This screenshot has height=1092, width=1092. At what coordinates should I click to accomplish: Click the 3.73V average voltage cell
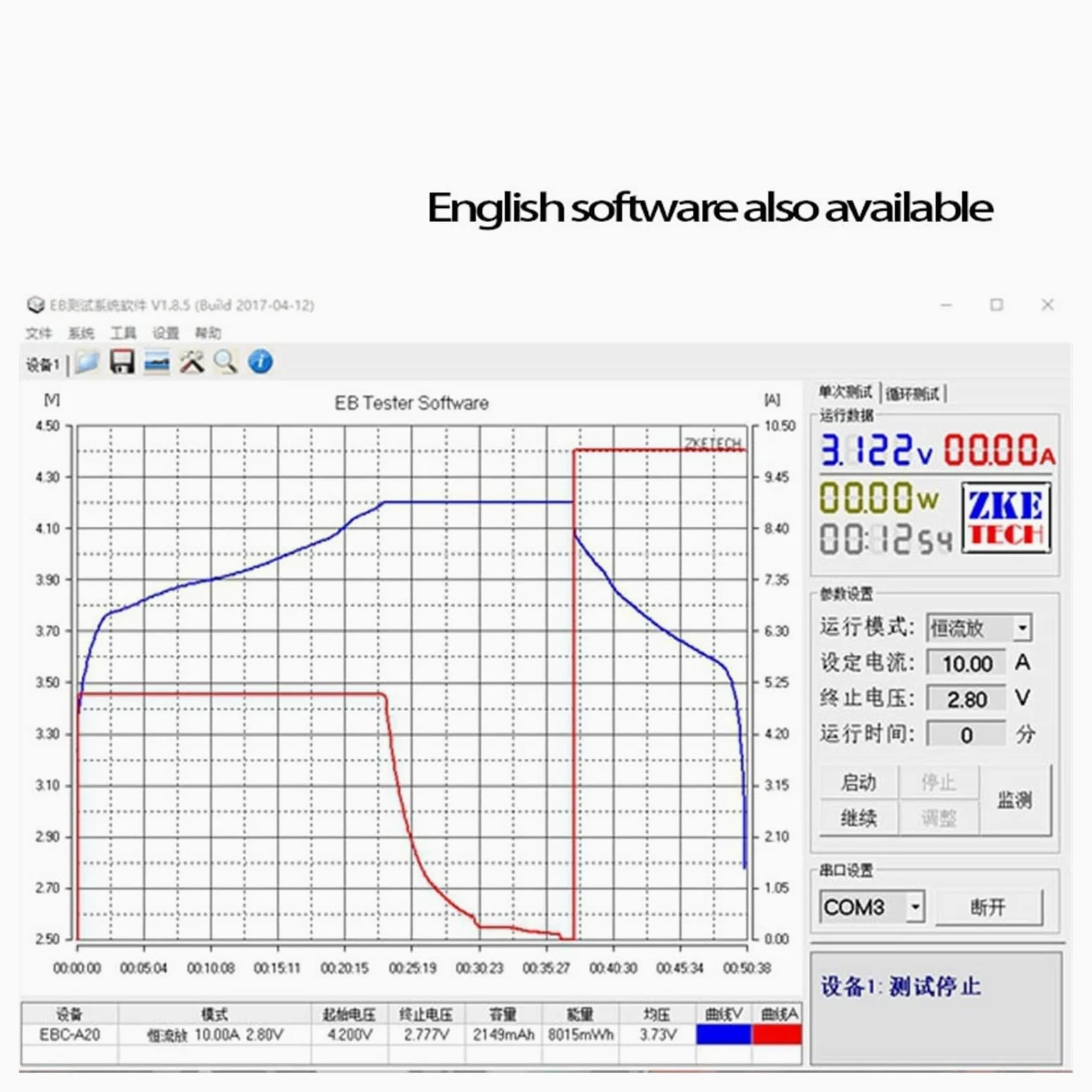pos(658,1035)
